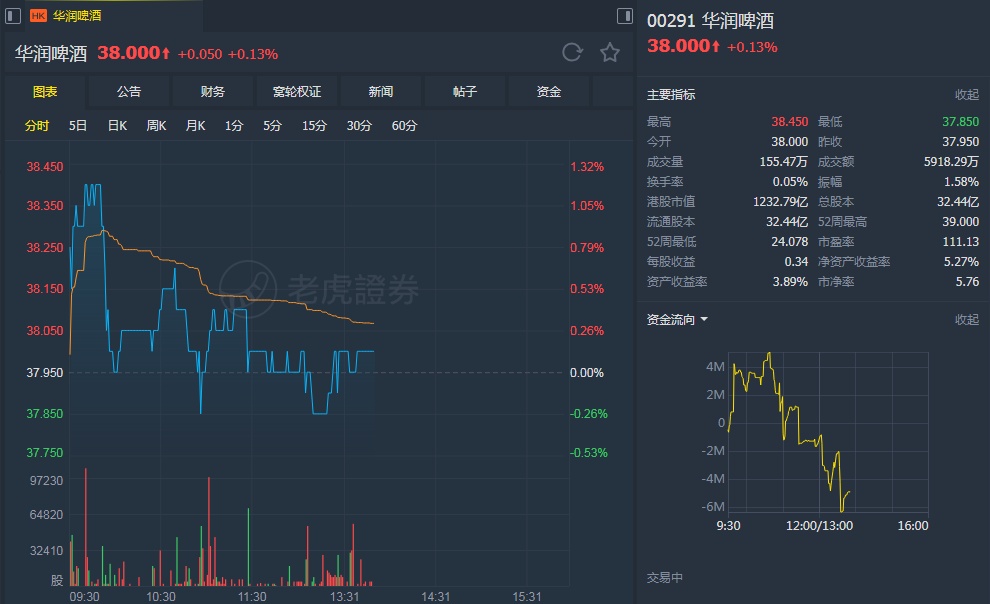The width and height of the screenshot is (990, 604).
Task: Toggle the right panel layout icon
Action: tap(624, 16)
